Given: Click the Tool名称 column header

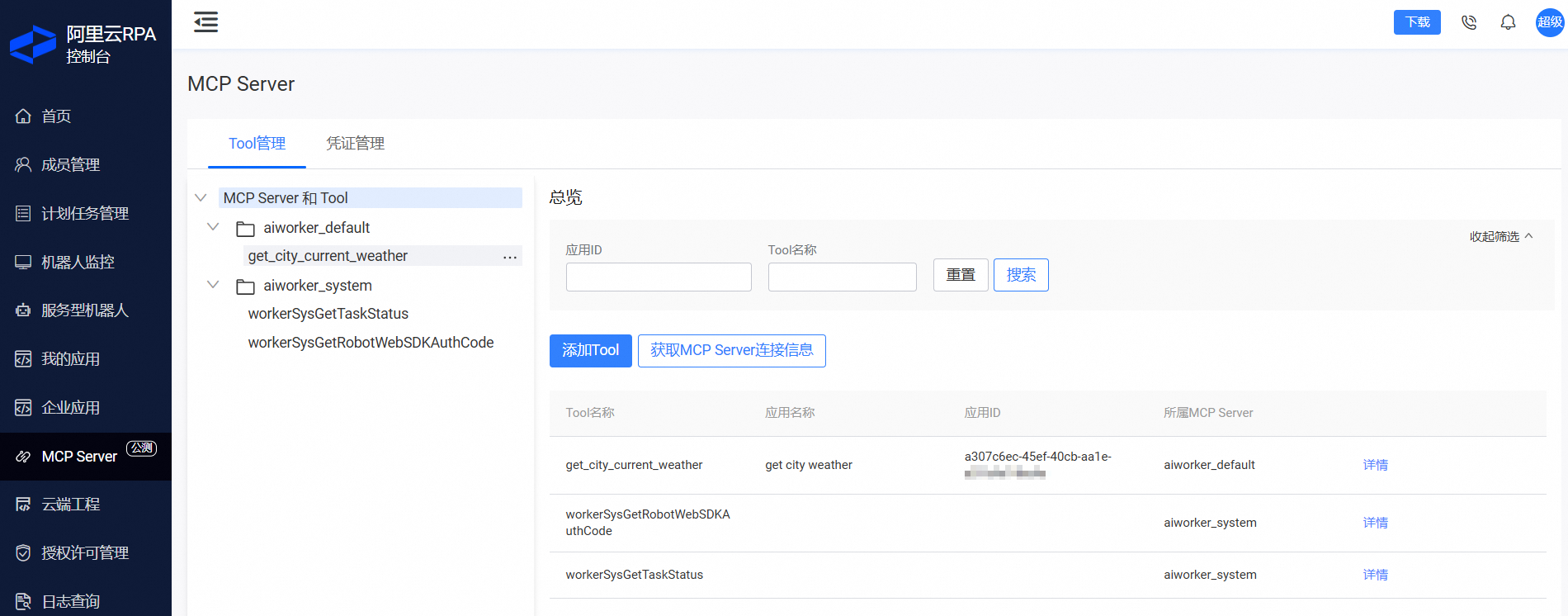Looking at the screenshot, I should pyautogui.click(x=590, y=413).
